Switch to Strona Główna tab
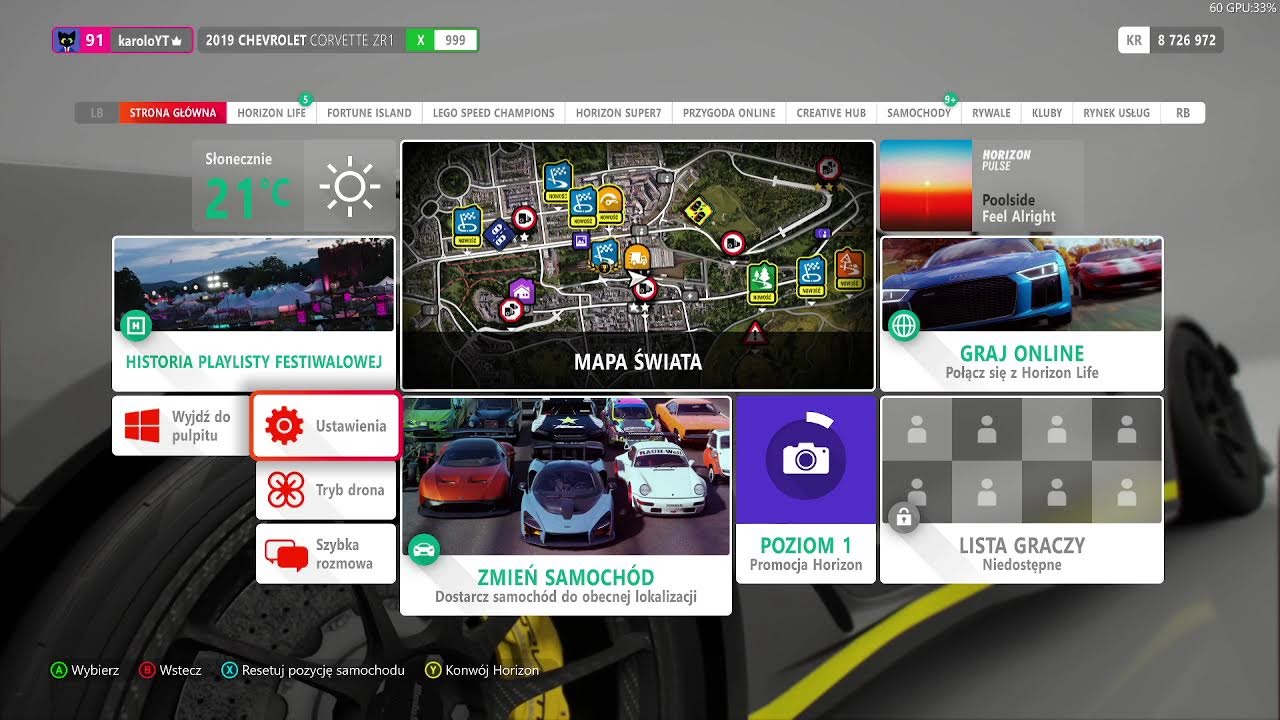 pyautogui.click(x=173, y=113)
